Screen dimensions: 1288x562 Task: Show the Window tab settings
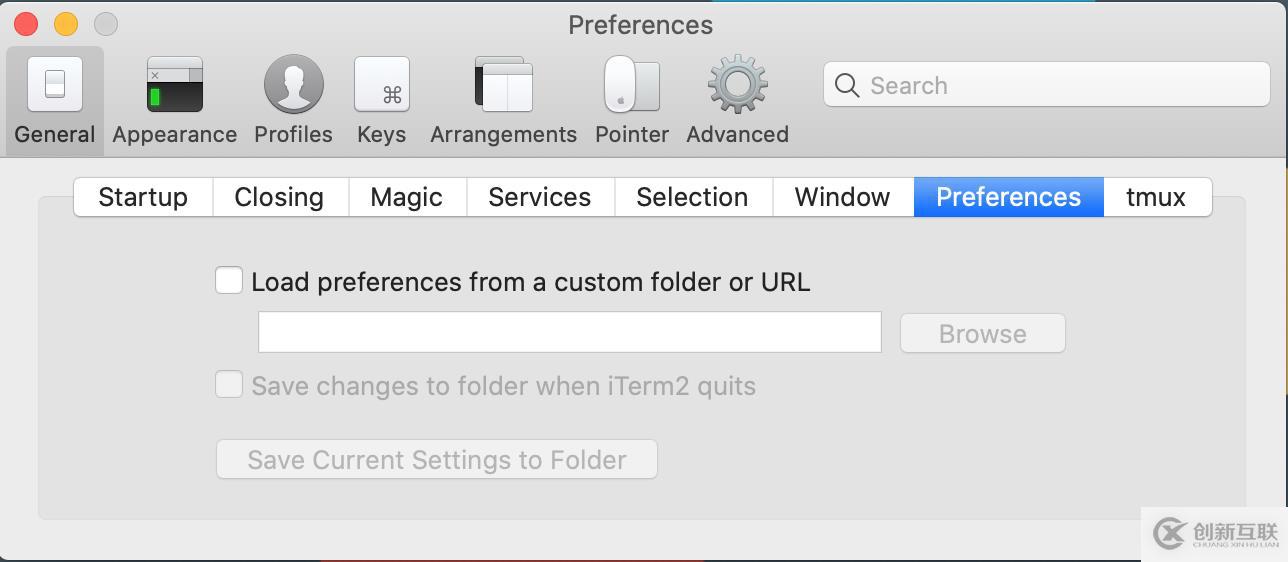842,197
